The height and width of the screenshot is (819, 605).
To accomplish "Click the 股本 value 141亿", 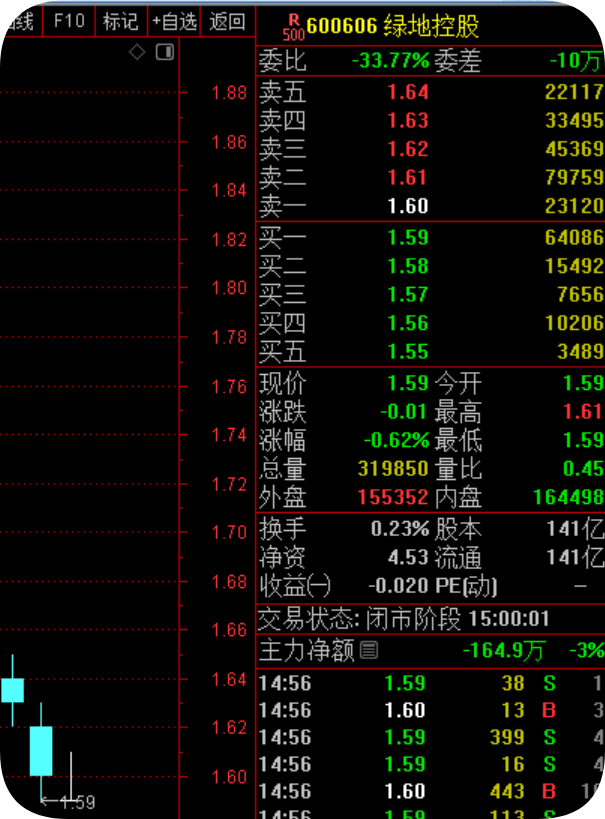I will pyautogui.click(x=575, y=529).
